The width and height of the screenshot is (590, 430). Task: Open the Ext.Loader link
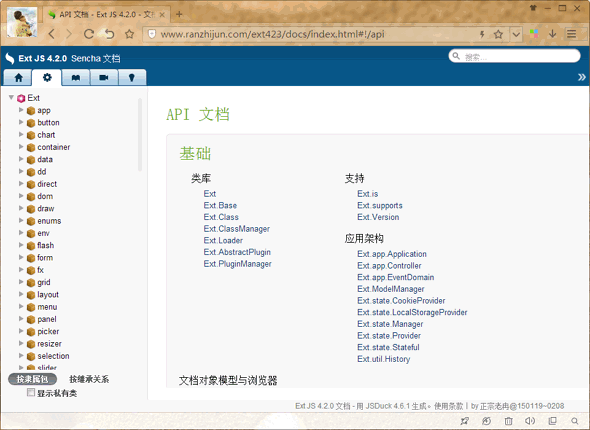click(223, 240)
